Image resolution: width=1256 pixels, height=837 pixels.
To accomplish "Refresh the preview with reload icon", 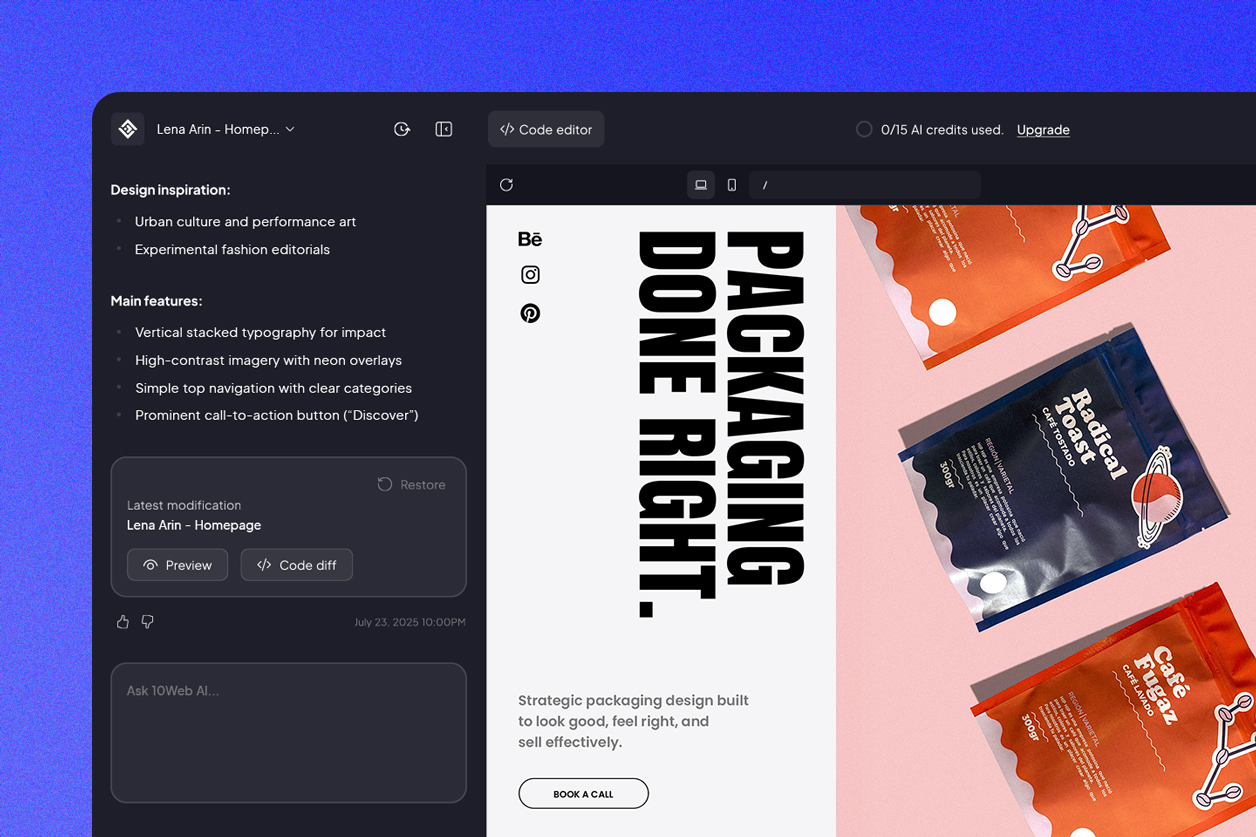I will [x=507, y=185].
